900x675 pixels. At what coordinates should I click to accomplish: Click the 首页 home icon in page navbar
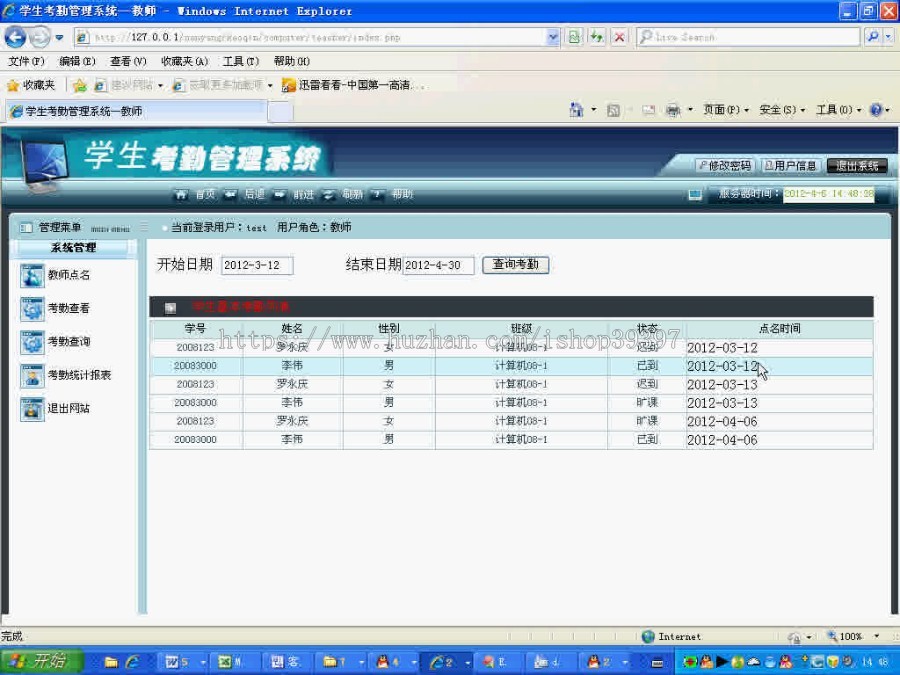pos(181,195)
